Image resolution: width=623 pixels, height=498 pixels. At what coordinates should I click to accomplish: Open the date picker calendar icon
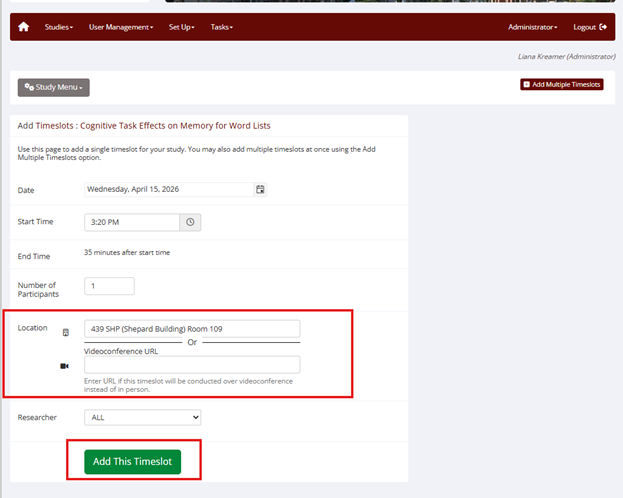(260, 189)
